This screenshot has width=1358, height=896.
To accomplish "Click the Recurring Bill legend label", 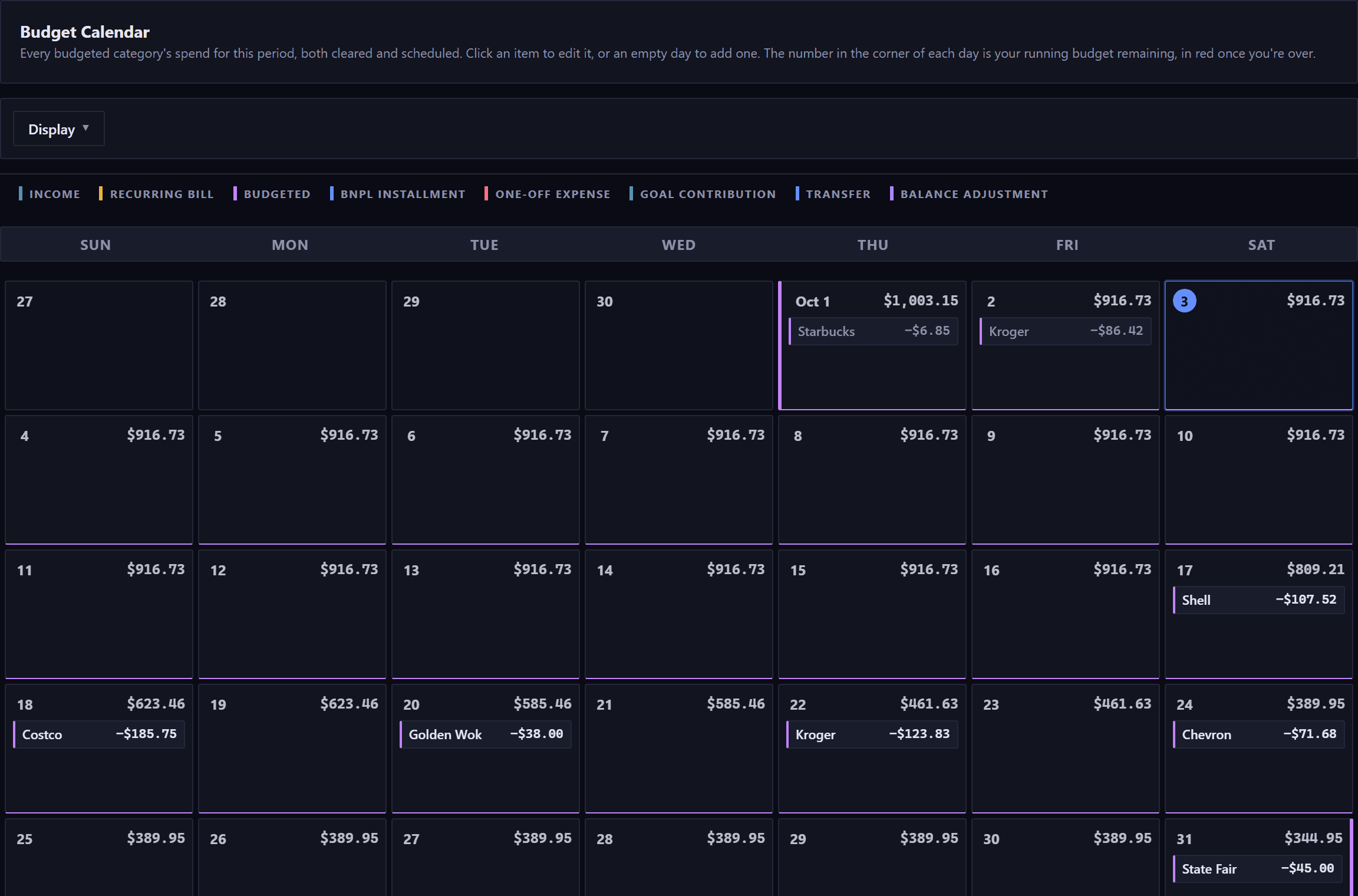I will click(x=161, y=194).
